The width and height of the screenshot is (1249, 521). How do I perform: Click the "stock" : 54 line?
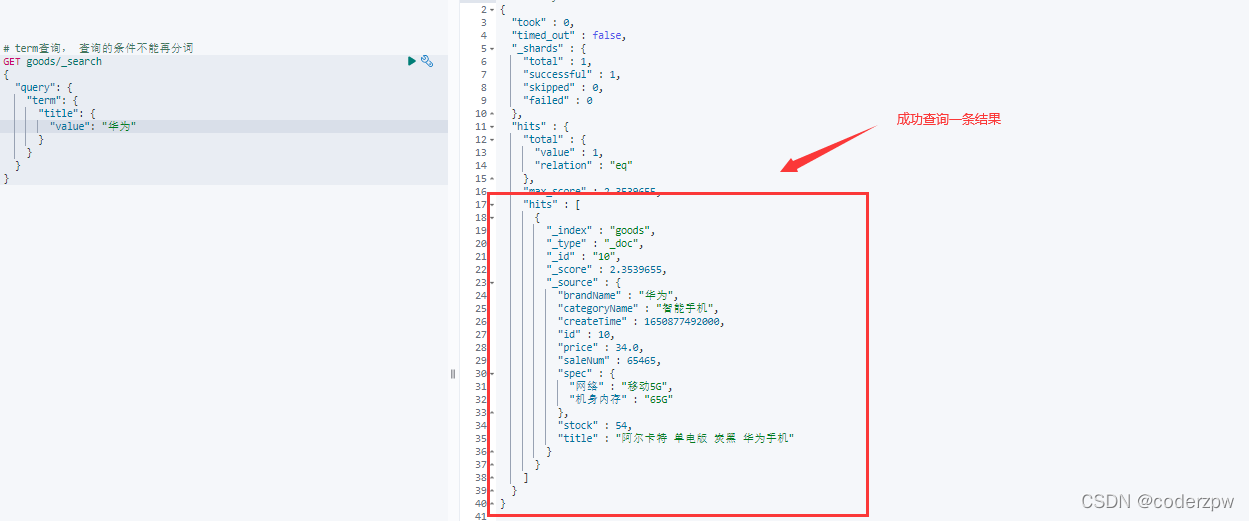[594, 425]
